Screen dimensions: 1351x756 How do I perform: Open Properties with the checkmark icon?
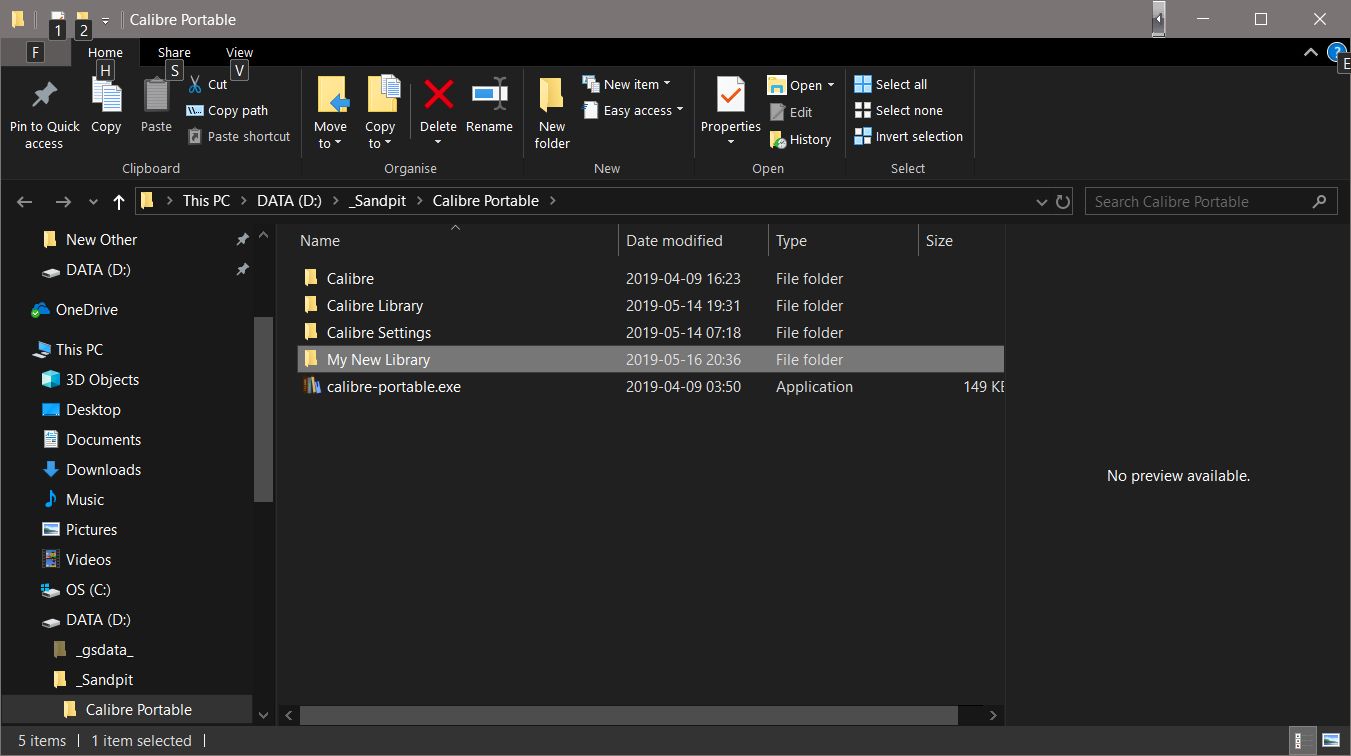pyautogui.click(x=731, y=96)
